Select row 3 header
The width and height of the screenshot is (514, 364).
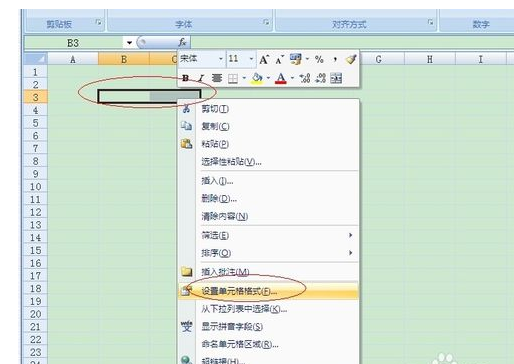(x=35, y=97)
